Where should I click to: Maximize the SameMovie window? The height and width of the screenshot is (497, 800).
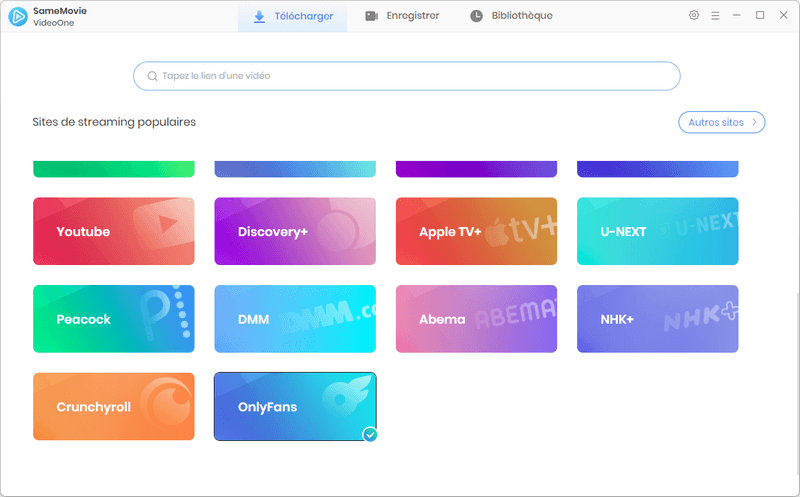(x=760, y=15)
